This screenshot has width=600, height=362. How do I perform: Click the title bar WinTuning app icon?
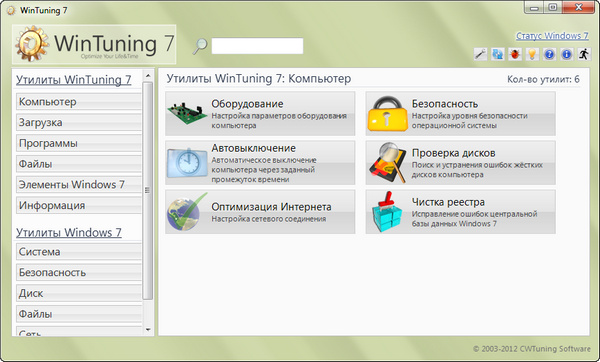point(11,10)
